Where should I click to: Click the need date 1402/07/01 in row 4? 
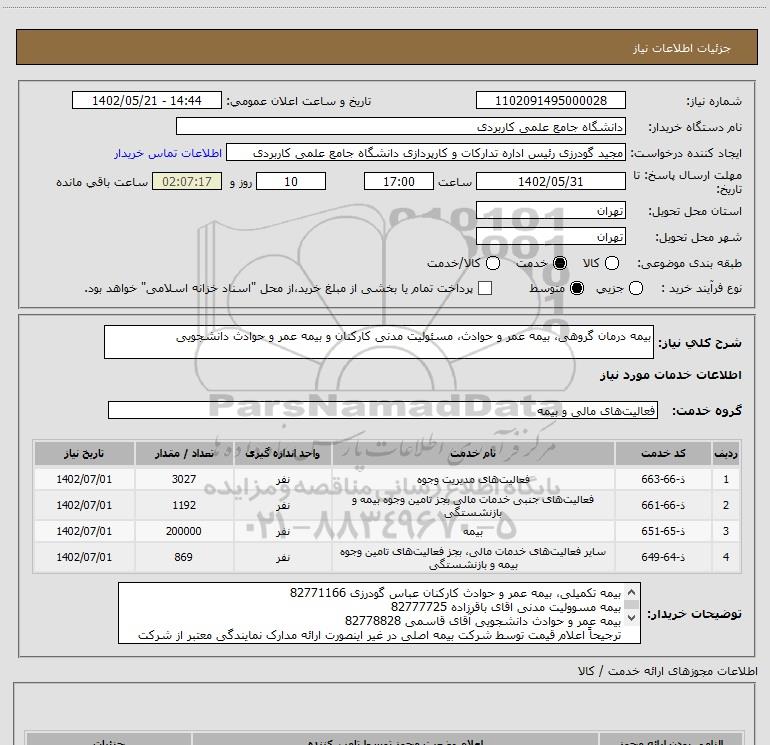coord(84,557)
